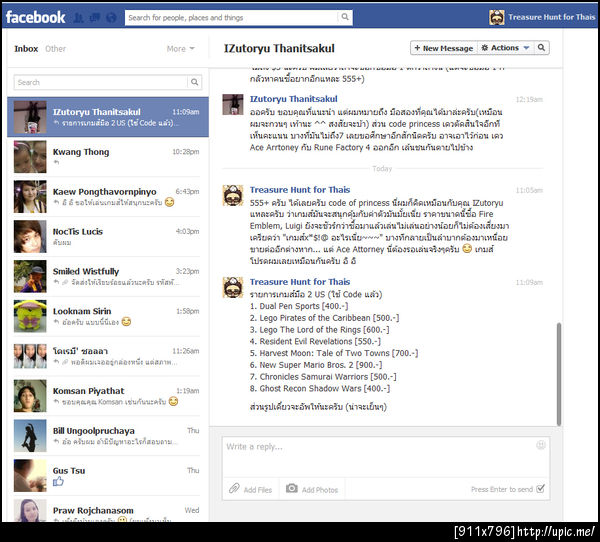Open Looknam Sirin conversation

pos(108,316)
